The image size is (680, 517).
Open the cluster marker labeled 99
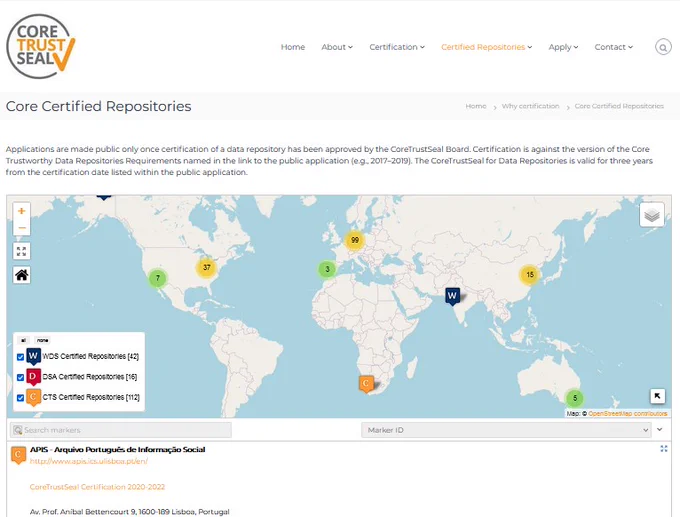(355, 240)
